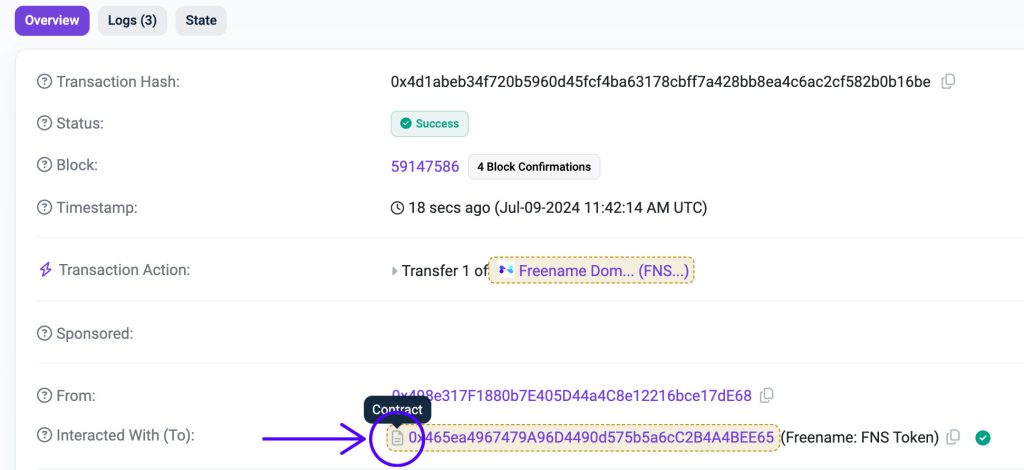This screenshot has height=470, width=1024.
Task: Click the green verified checkmark icon
Action: 983,437
